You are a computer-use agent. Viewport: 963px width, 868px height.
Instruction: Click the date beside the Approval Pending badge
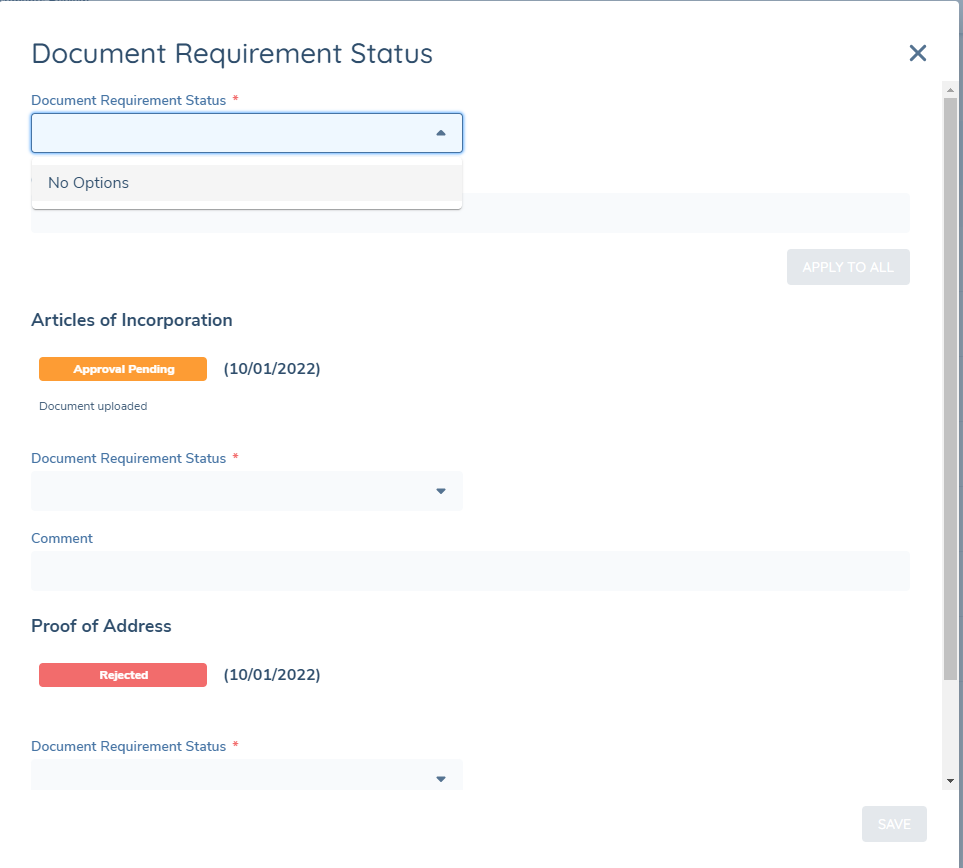(x=272, y=369)
